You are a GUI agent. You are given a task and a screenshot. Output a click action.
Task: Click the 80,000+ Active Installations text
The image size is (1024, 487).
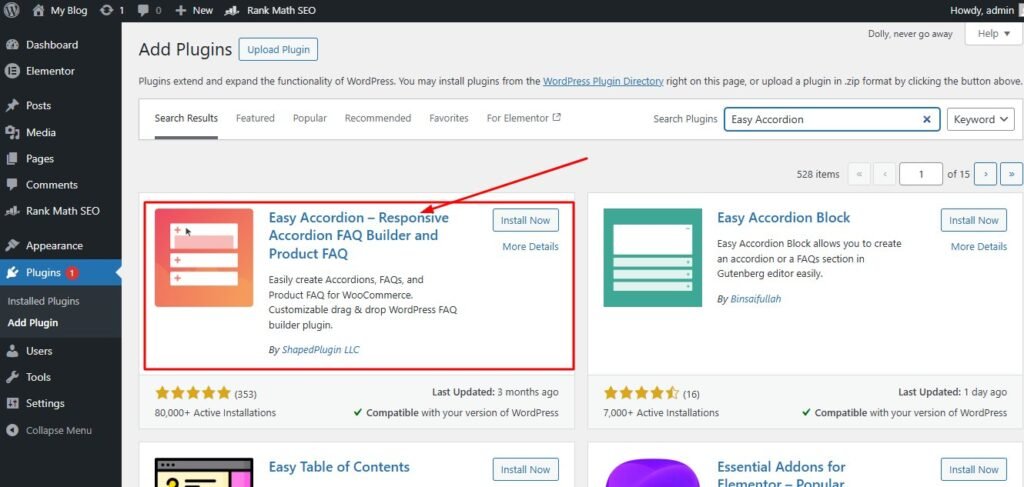216,413
